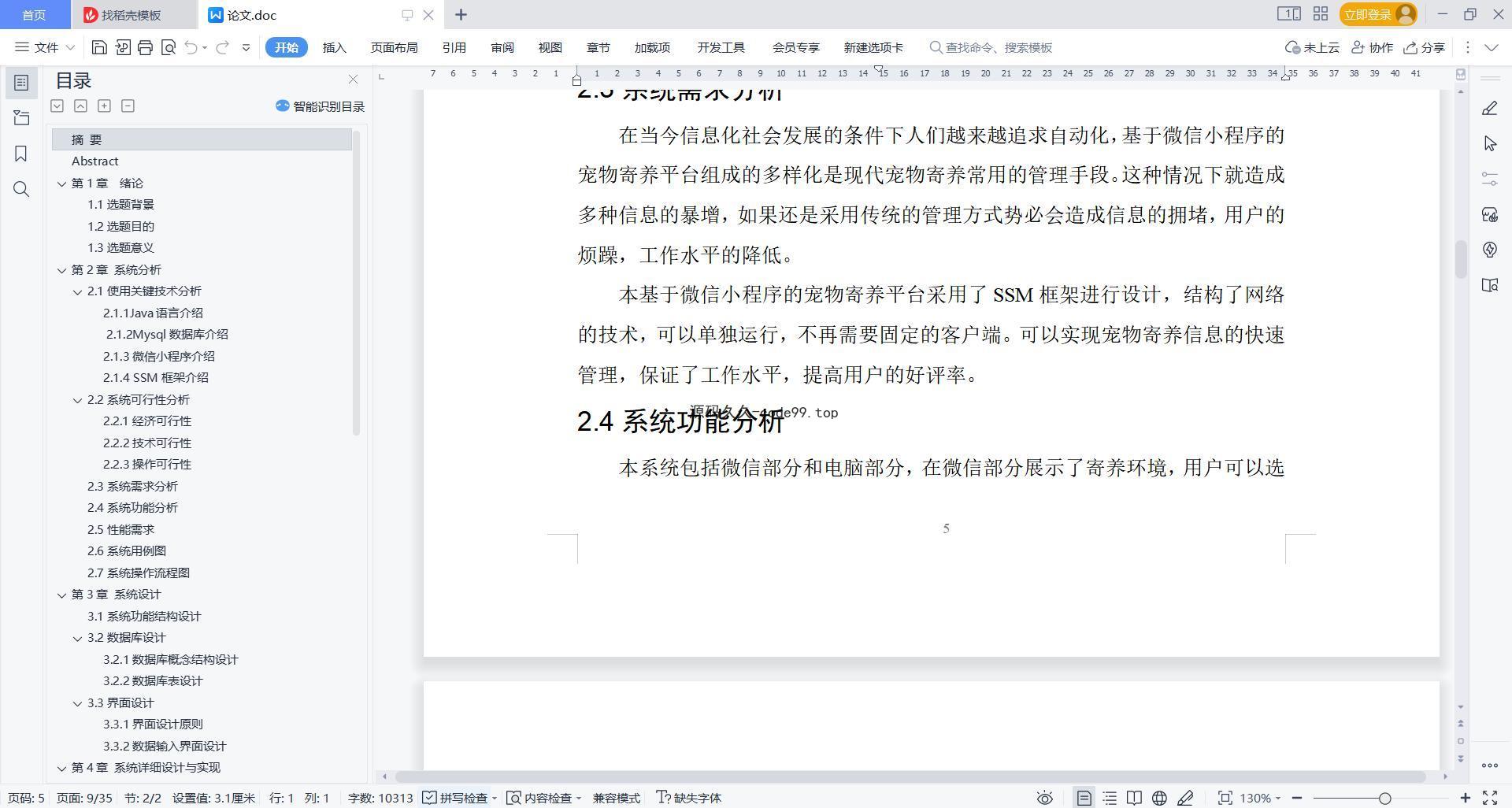
Task: Switch to 引用 ribbon tab
Action: (x=454, y=47)
